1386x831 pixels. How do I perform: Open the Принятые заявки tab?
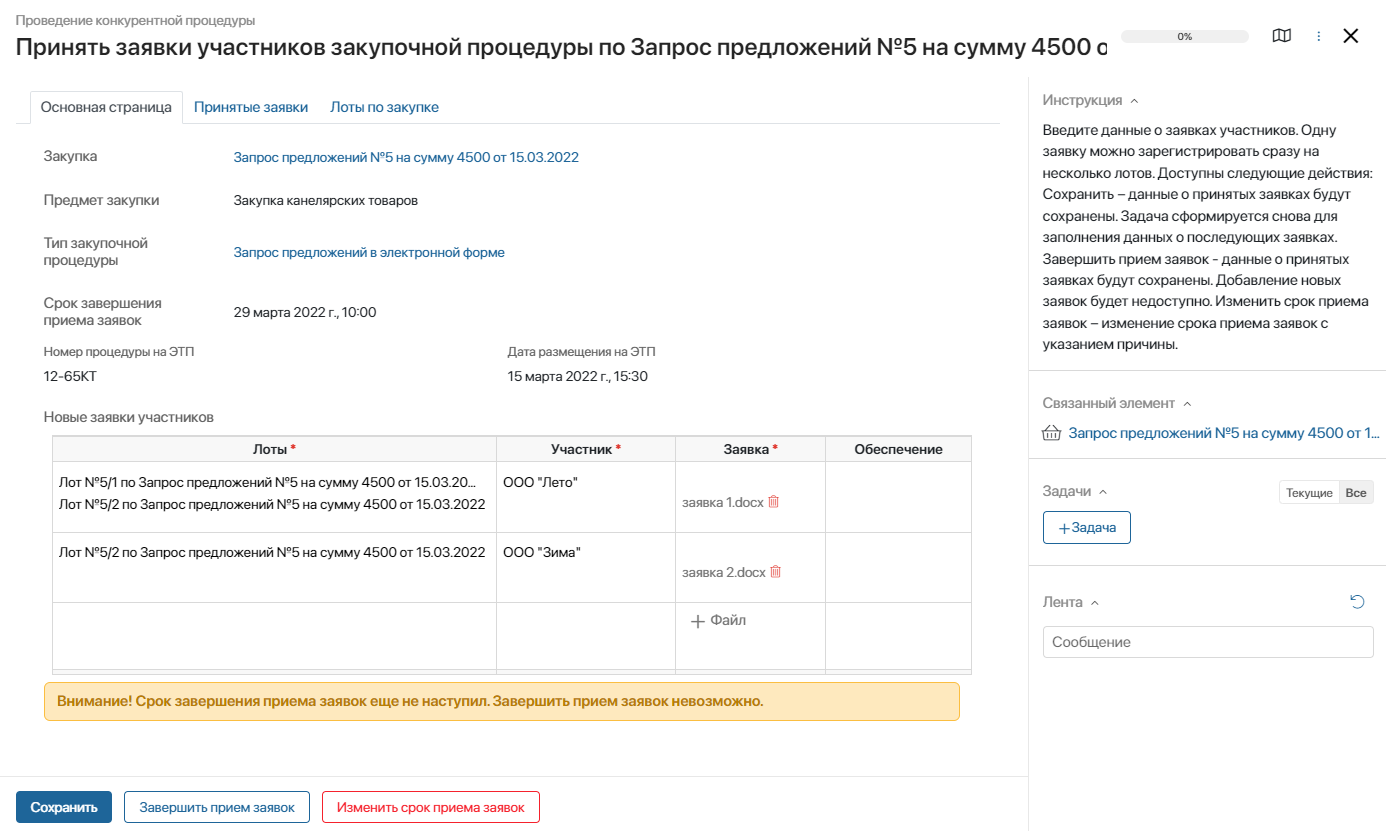251,107
